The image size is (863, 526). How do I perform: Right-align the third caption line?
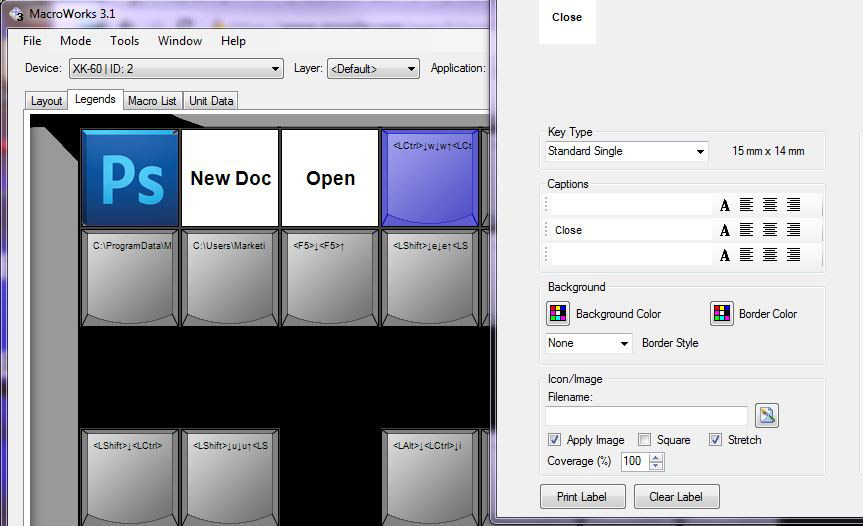coord(793,255)
